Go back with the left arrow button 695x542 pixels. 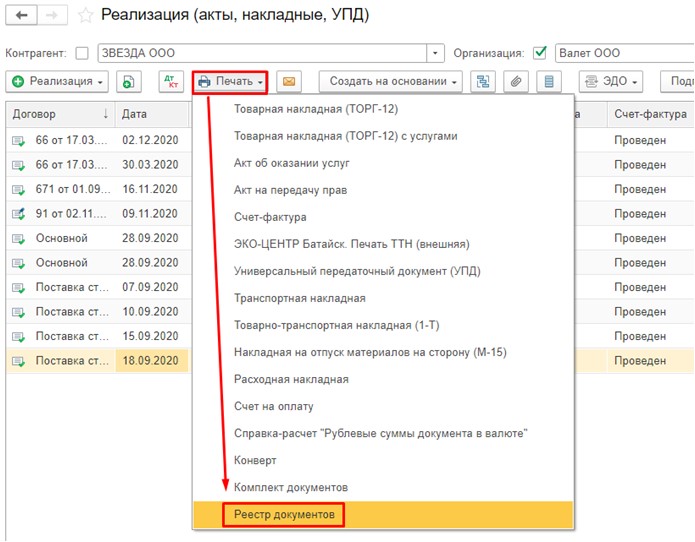coord(21,16)
